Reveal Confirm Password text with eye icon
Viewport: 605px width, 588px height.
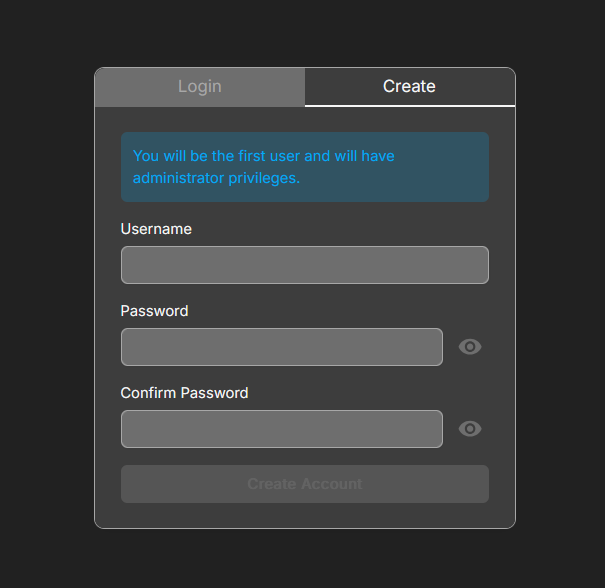coord(470,429)
